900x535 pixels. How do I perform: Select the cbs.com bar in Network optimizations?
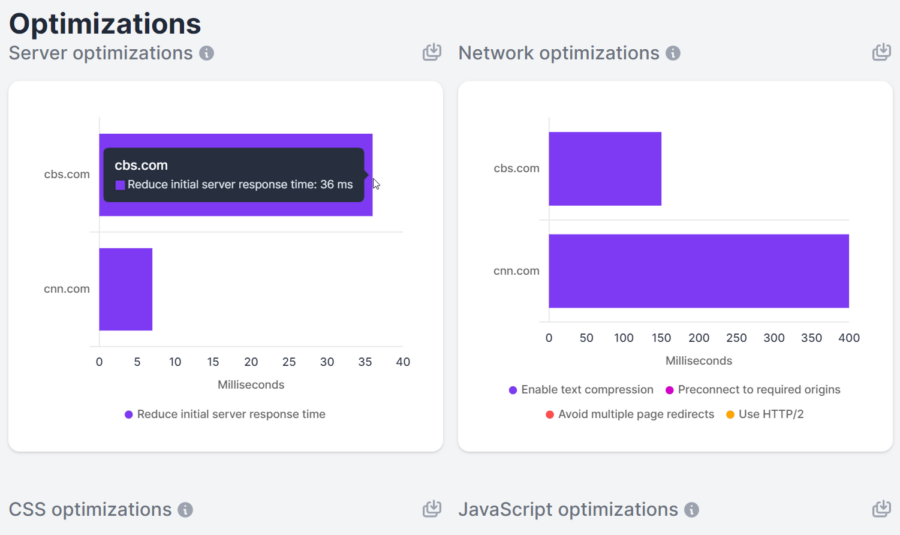(605, 169)
